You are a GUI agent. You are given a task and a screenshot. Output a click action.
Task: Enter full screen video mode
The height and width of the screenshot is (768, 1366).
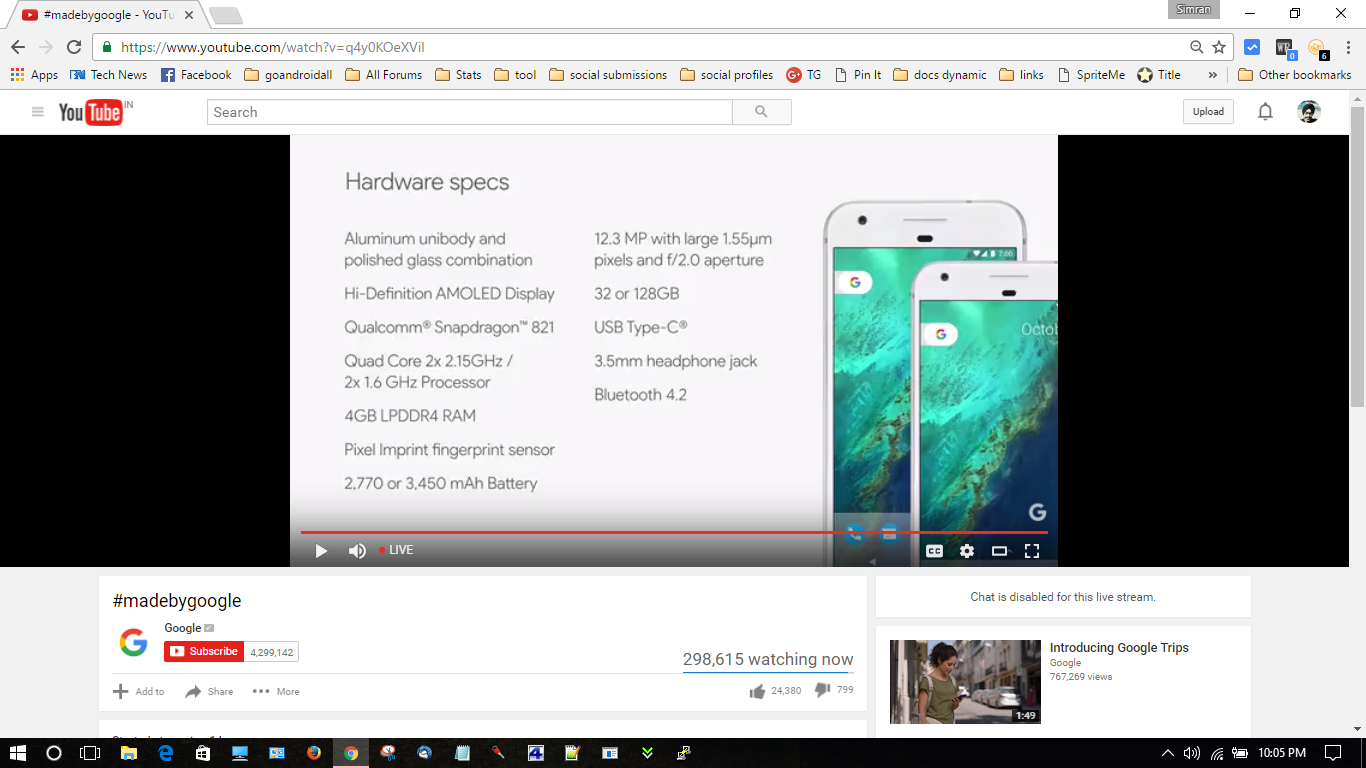[1032, 551]
